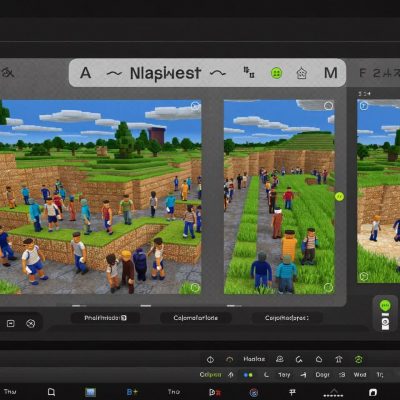Click the small icon before Wod

(x=342, y=375)
